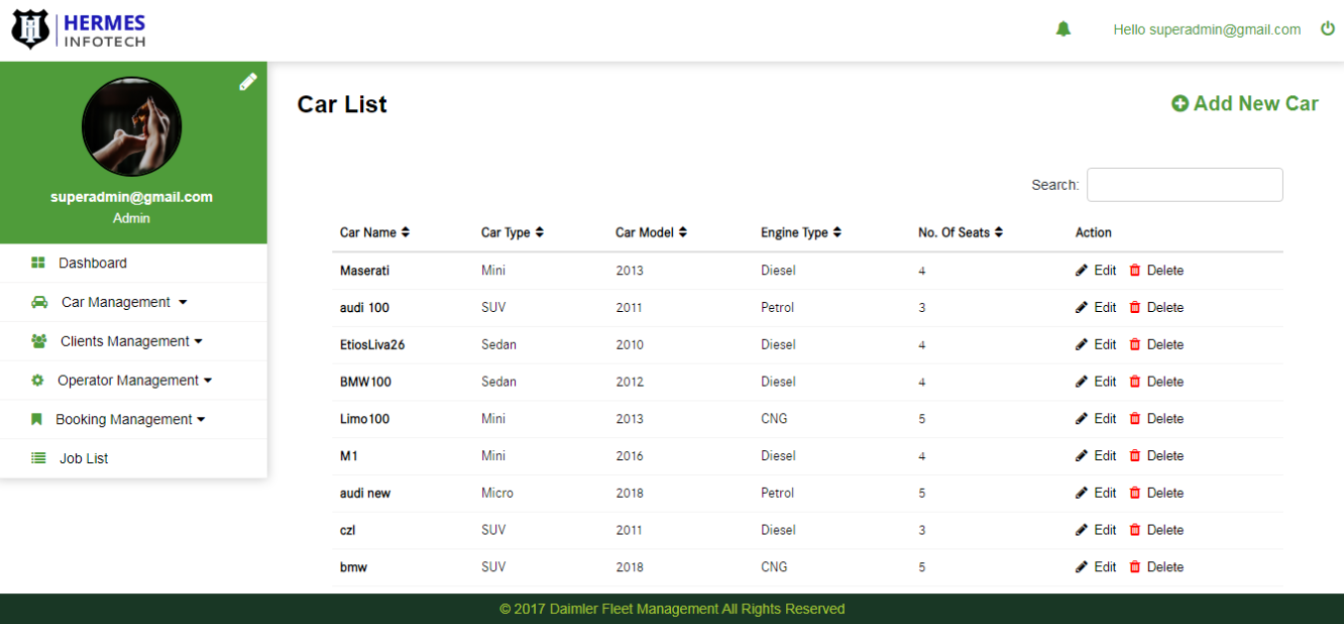Viewport: 1344px width, 624px height.
Task: Click the EtiosLiva26 car name cell
Action: [x=372, y=344]
